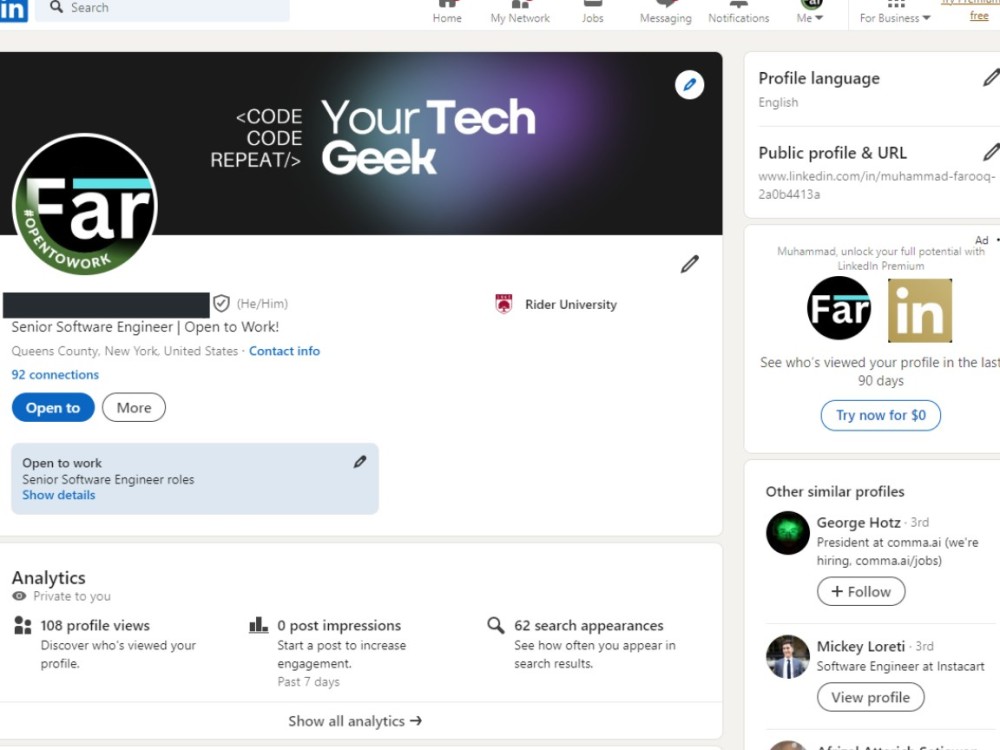
Task: Open 0 post impressions analytics
Action: [x=339, y=625]
